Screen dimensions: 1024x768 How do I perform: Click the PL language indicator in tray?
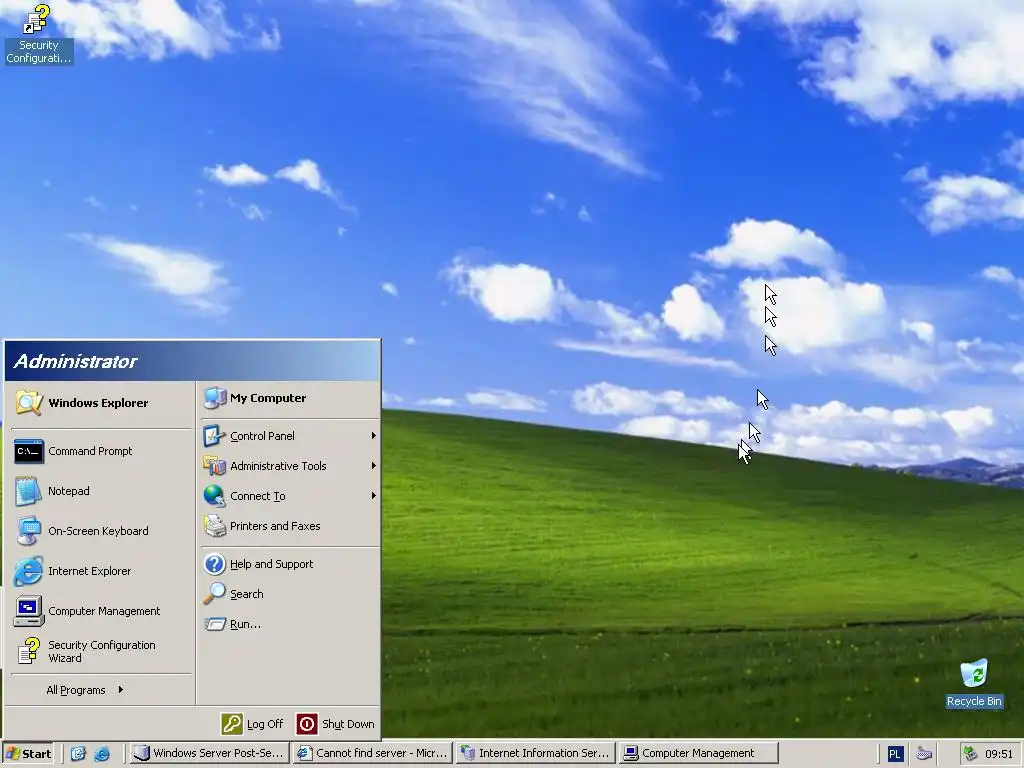click(895, 754)
